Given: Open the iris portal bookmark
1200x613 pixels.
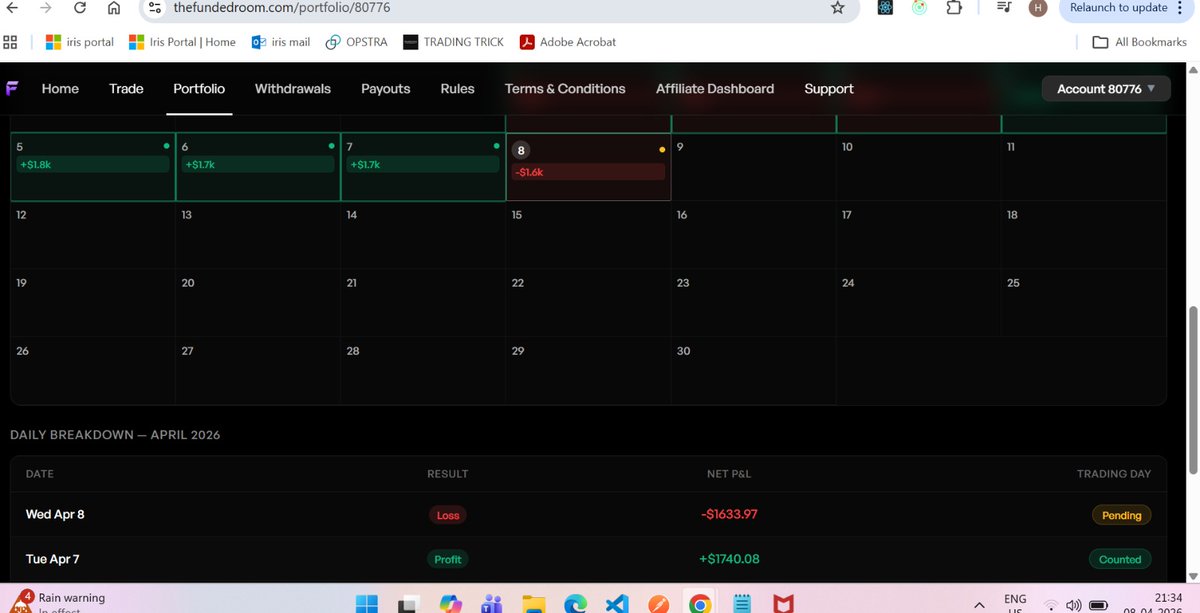Looking at the screenshot, I should [79, 42].
